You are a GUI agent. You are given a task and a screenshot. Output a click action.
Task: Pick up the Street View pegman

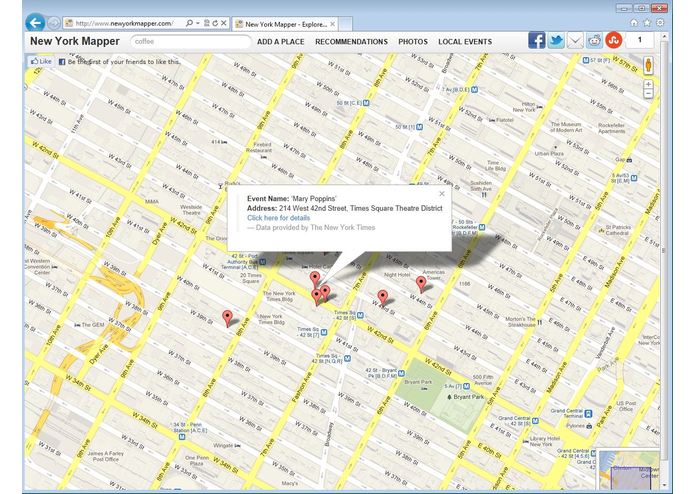coord(648,66)
